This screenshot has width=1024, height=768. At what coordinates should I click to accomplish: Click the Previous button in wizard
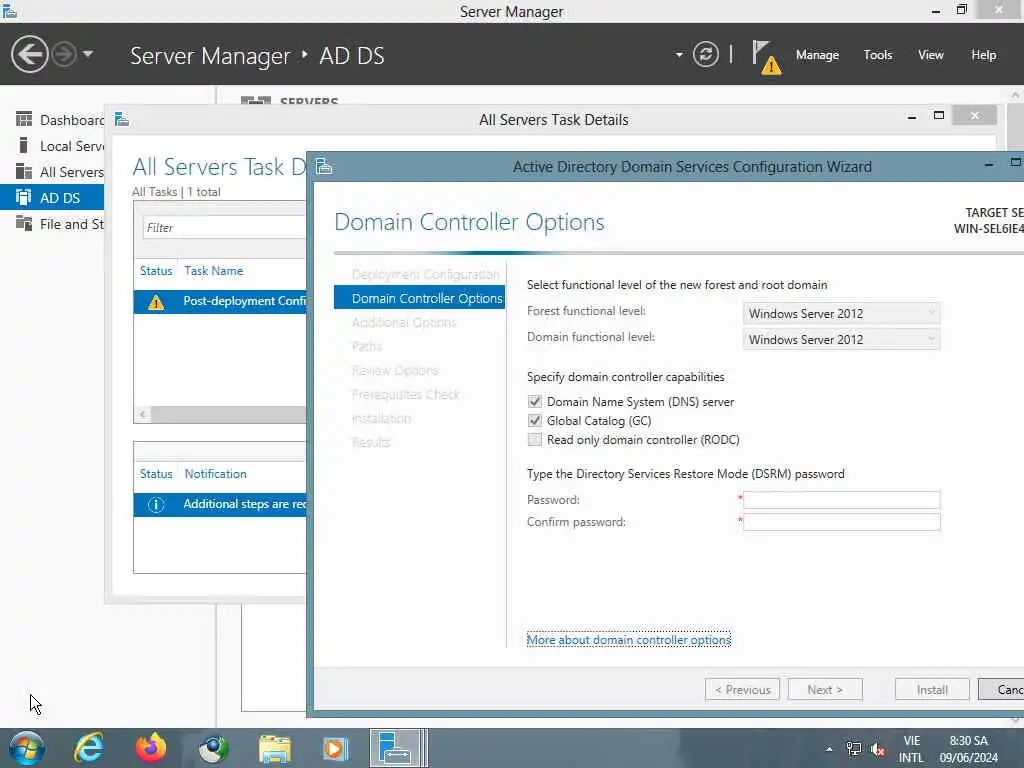tap(743, 690)
